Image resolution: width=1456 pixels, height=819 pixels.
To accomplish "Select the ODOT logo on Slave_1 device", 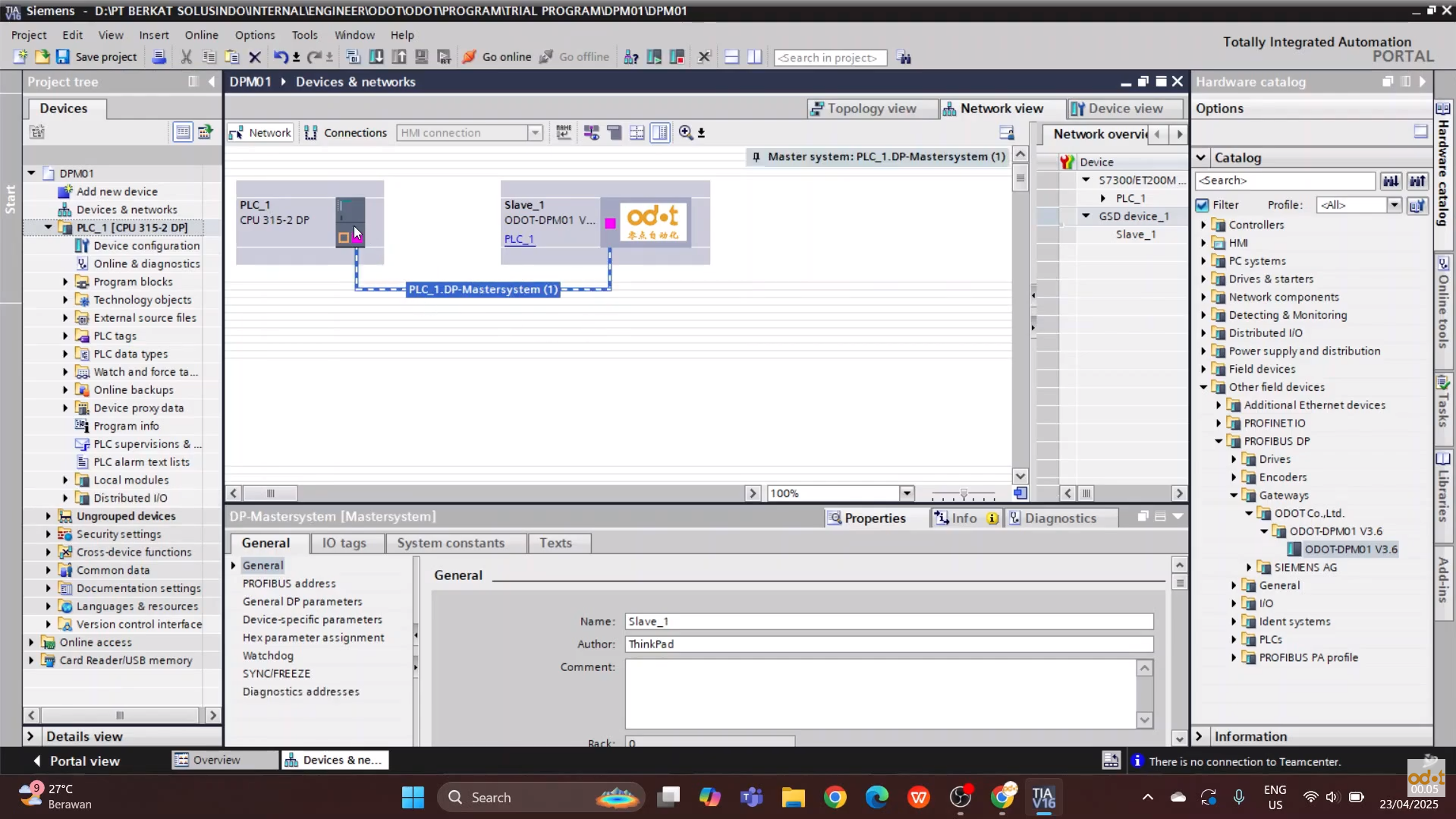I will pyautogui.click(x=653, y=222).
